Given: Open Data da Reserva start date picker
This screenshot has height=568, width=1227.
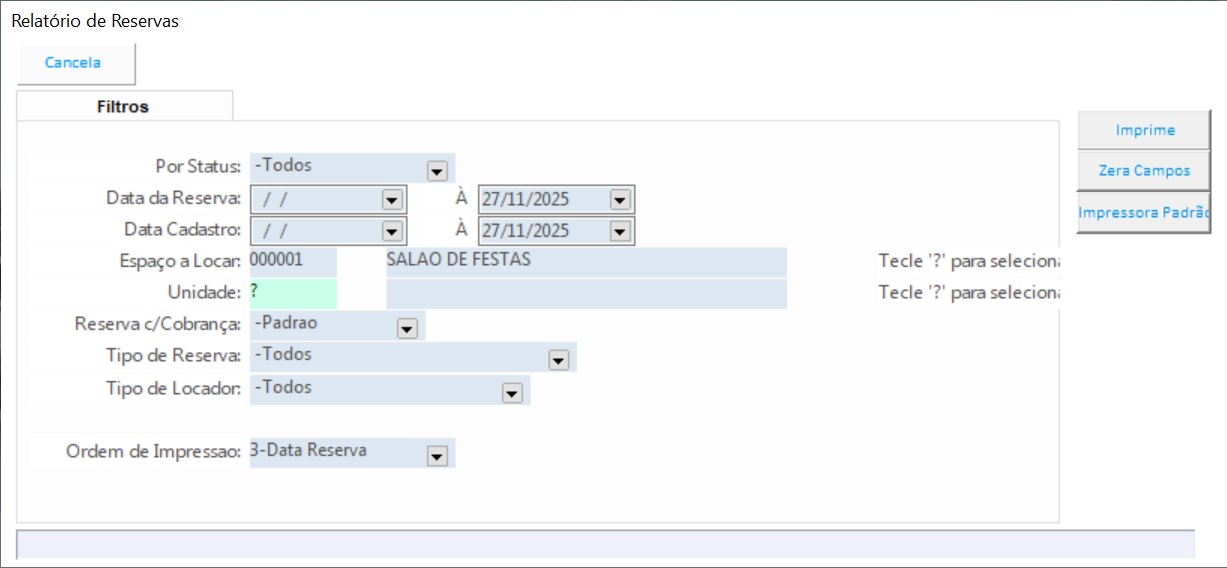Looking at the screenshot, I should (391, 200).
